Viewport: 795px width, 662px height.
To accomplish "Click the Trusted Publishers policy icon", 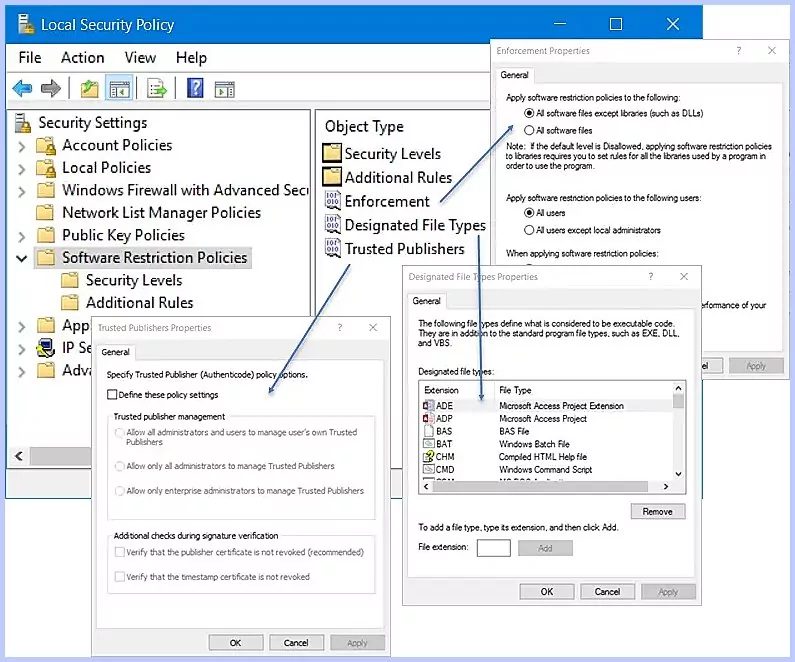I will pos(333,248).
